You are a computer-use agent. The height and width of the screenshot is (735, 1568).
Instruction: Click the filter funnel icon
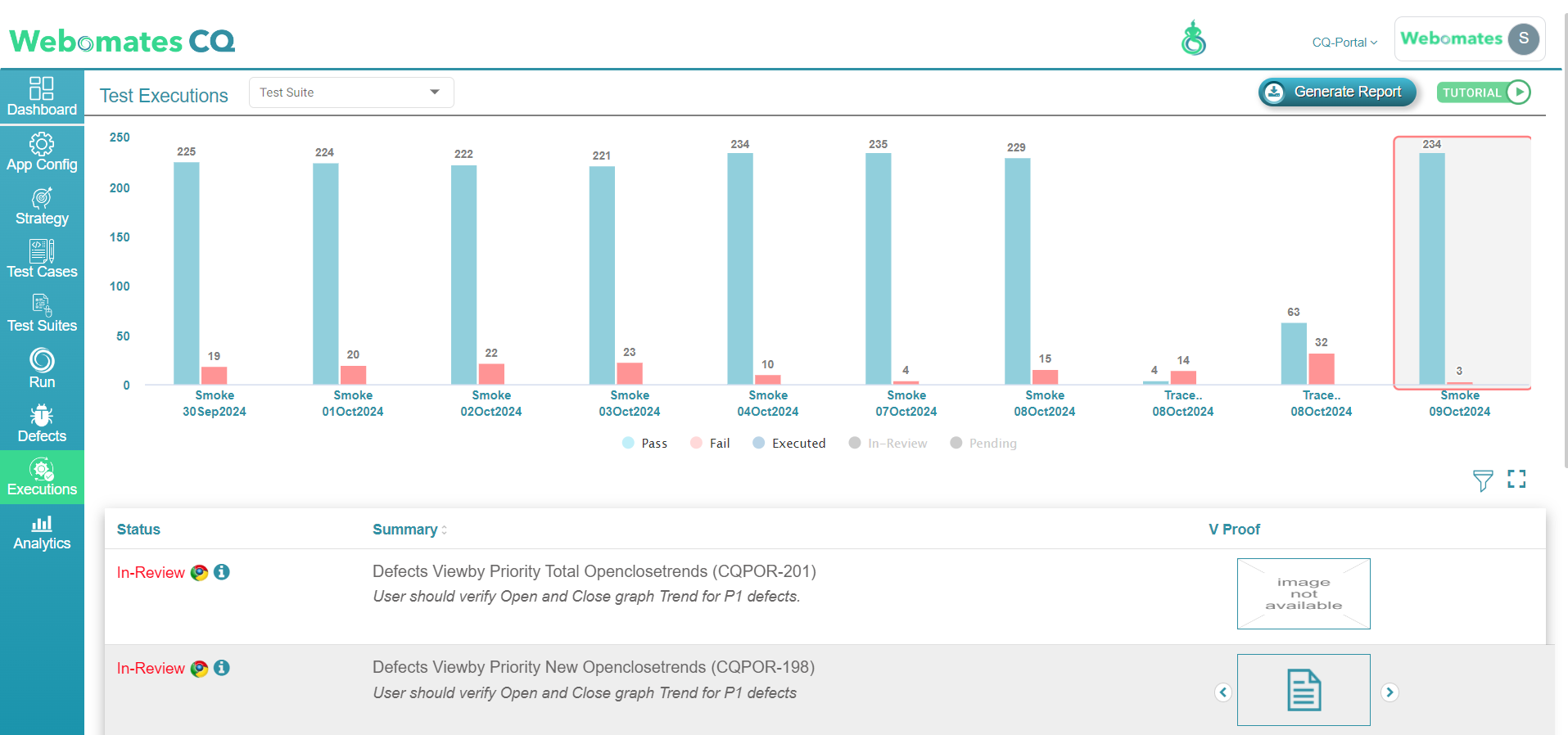click(1483, 480)
